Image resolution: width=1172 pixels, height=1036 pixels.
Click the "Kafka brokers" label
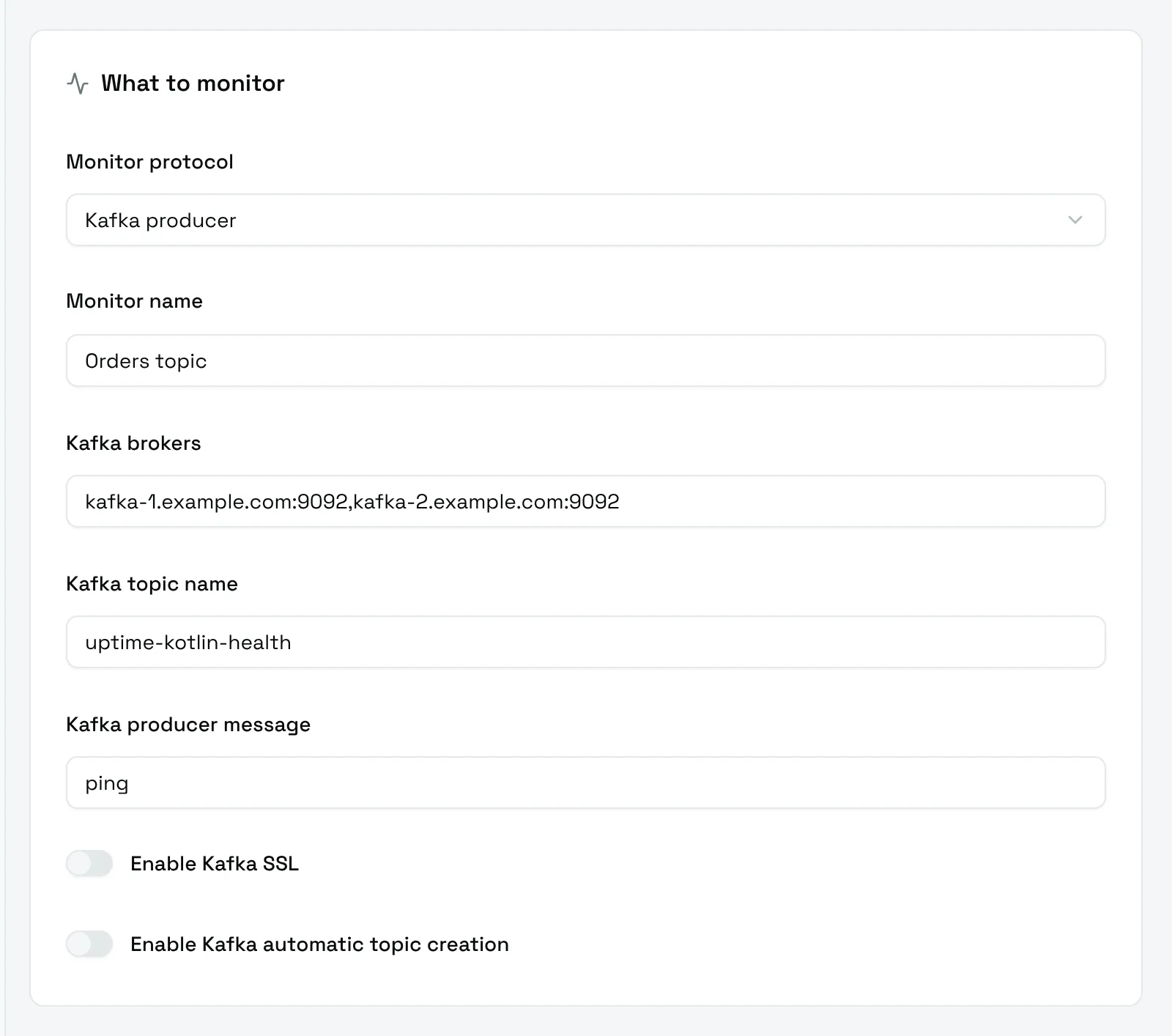coord(133,443)
